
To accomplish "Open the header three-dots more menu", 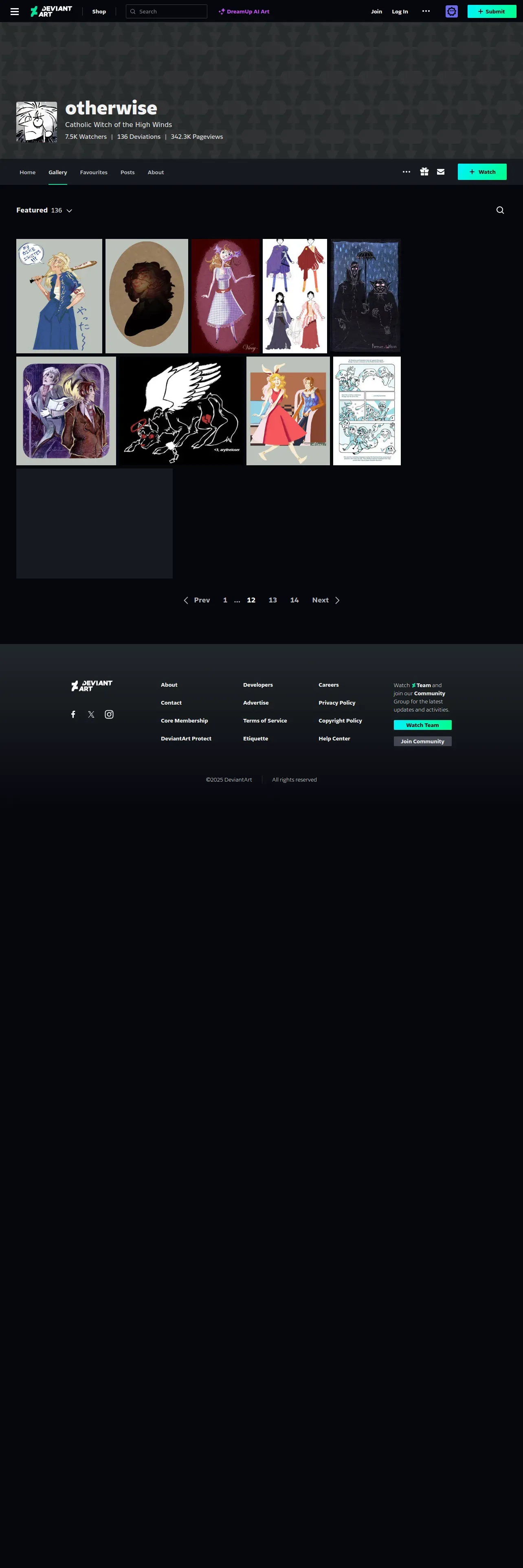I will coord(426,11).
